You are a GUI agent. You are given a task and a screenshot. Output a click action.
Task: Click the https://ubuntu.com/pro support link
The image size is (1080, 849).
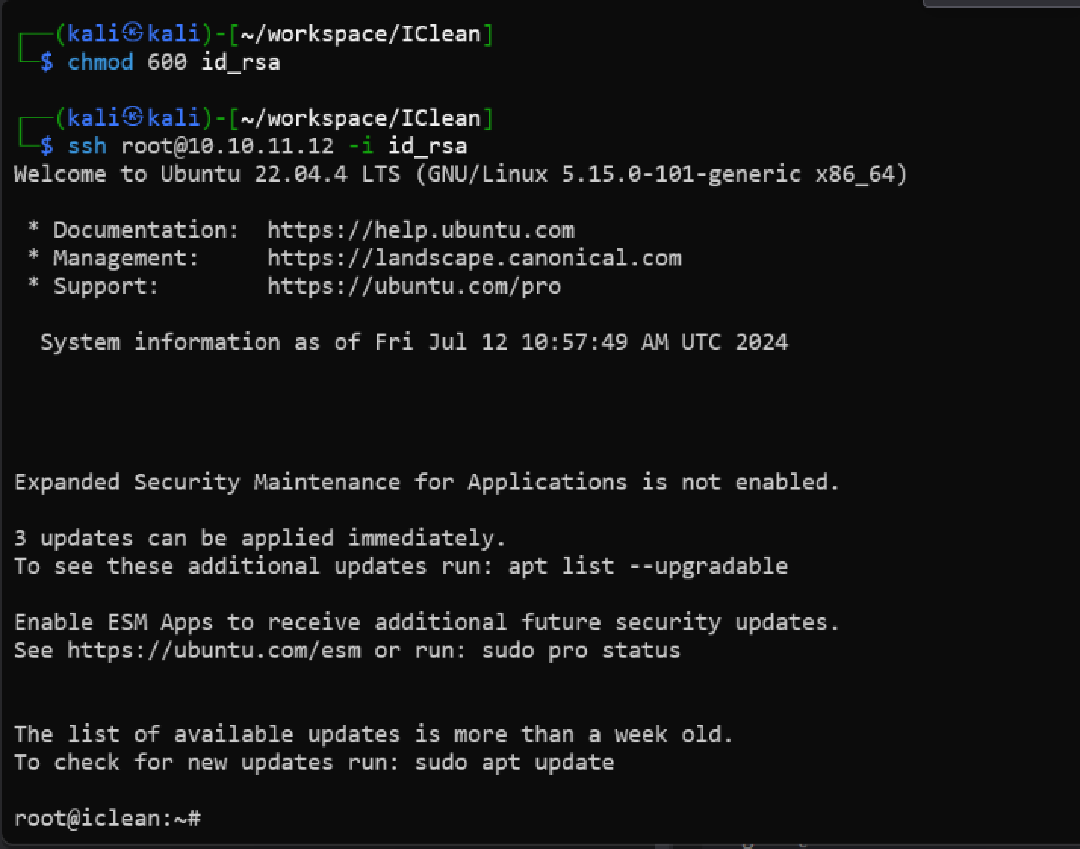pos(413,287)
